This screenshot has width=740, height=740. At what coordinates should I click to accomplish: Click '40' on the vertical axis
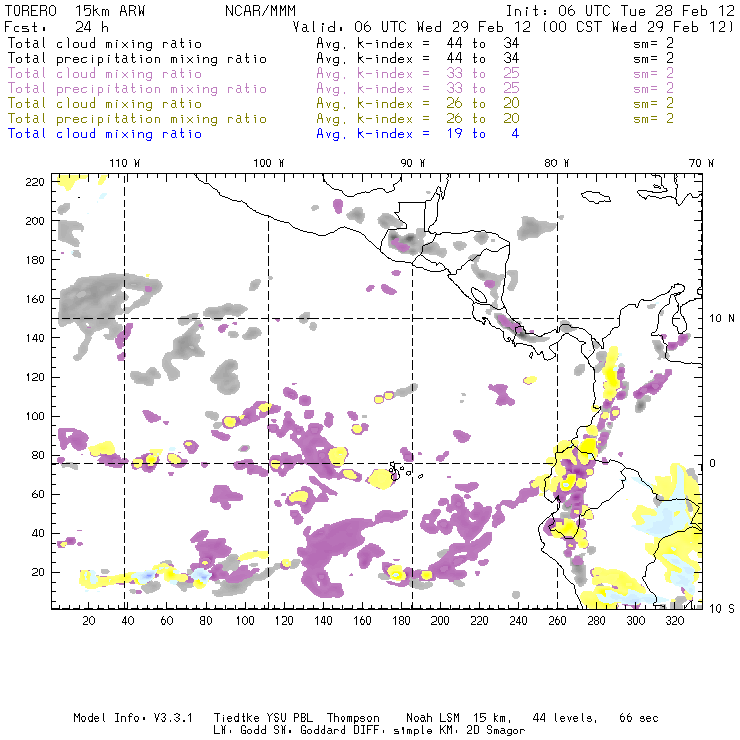pyautogui.click(x=38, y=533)
